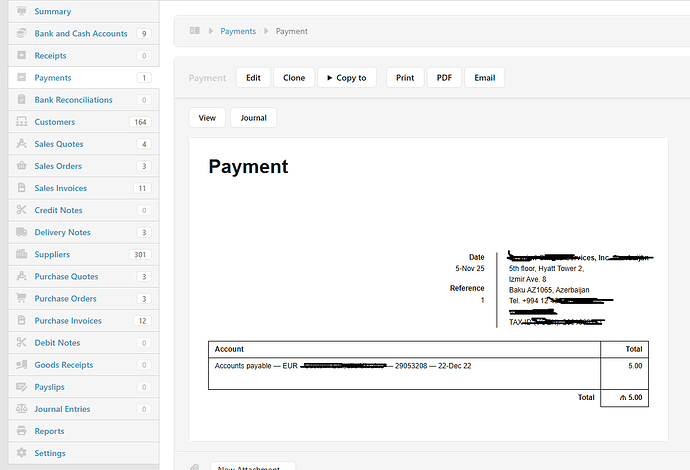This screenshot has width=690, height=470.
Task: Open the Customers link
Action: pyautogui.click(x=55, y=122)
